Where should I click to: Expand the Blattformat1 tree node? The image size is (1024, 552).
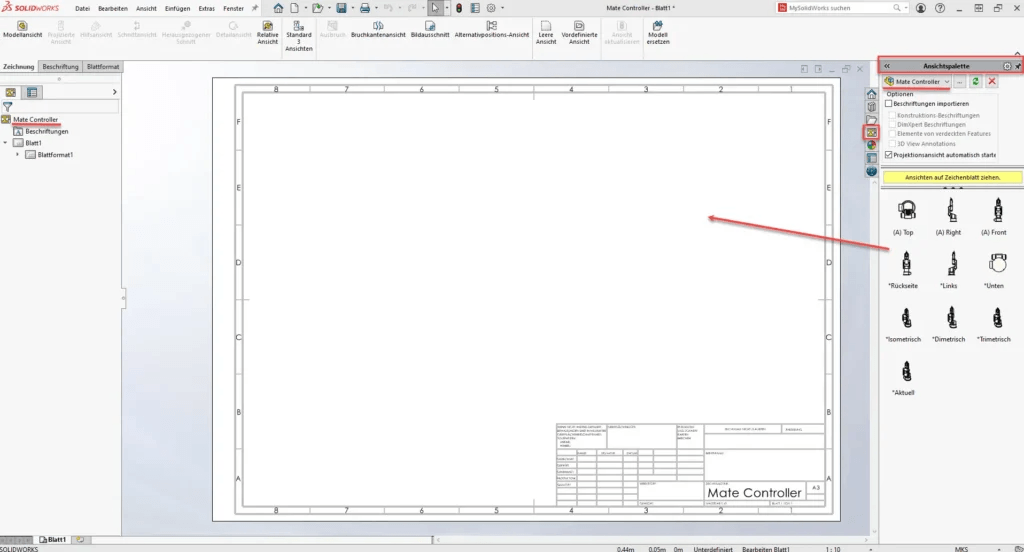click(x=17, y=155)
